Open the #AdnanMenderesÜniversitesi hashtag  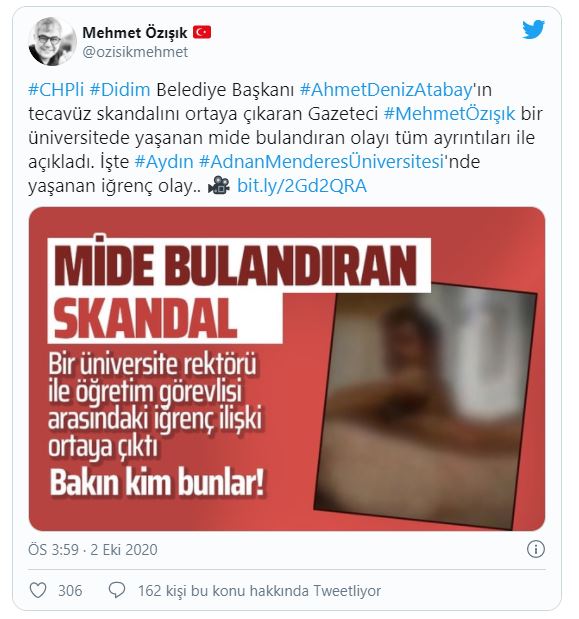(322, 162)
